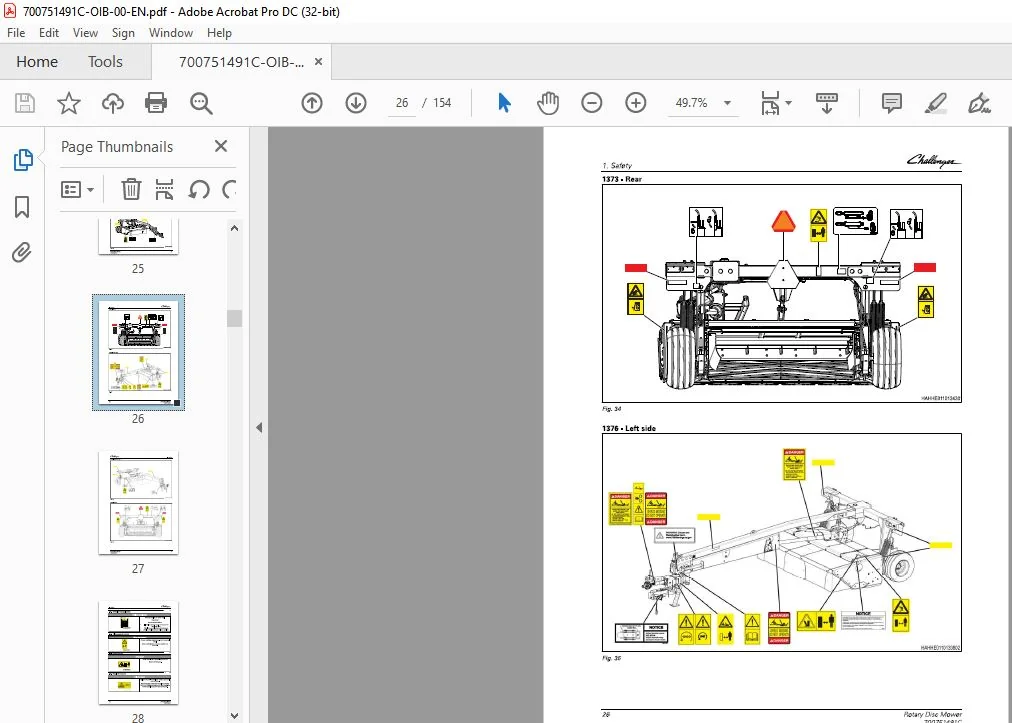Click the print pages icon in thumbnails toolbar
1012x723 pixels.
tap(165, 190)
